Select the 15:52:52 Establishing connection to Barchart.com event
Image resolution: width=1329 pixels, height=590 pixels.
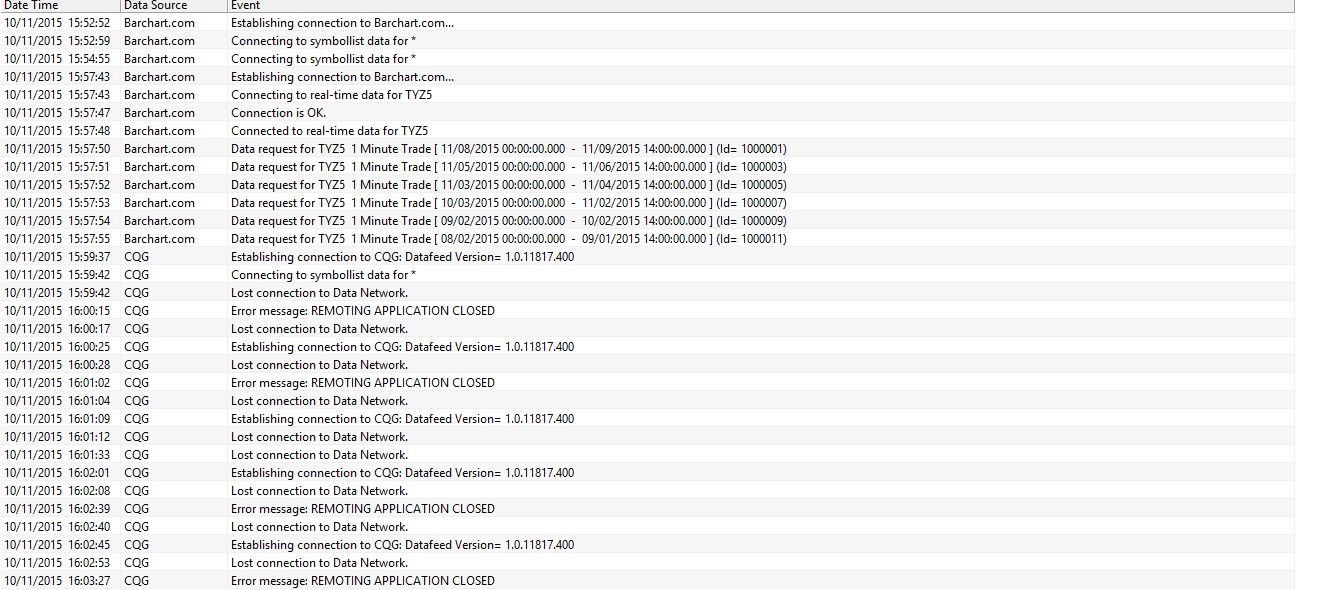(342, 23)
